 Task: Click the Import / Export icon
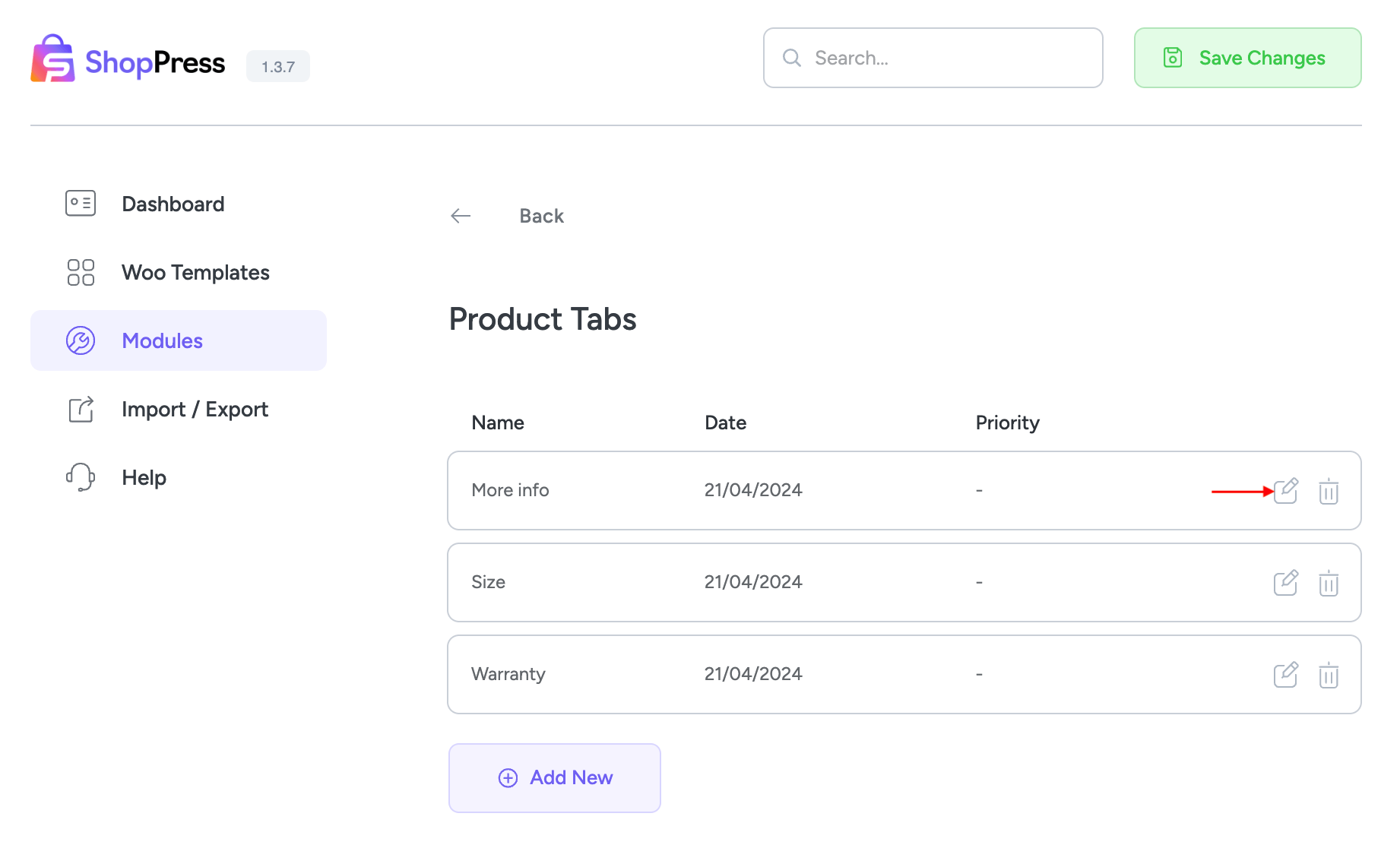coord(80,409)
